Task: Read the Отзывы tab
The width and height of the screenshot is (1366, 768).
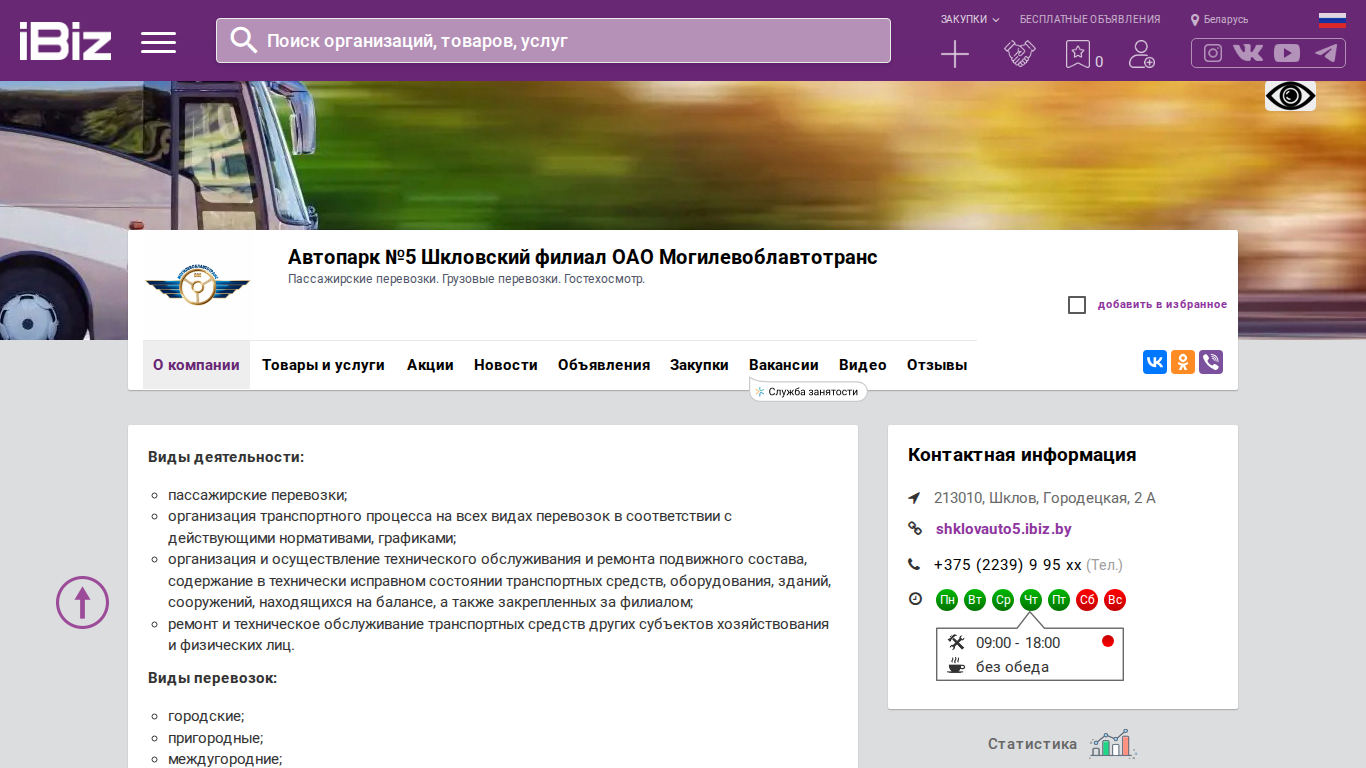Action: [x=937, y=365]
